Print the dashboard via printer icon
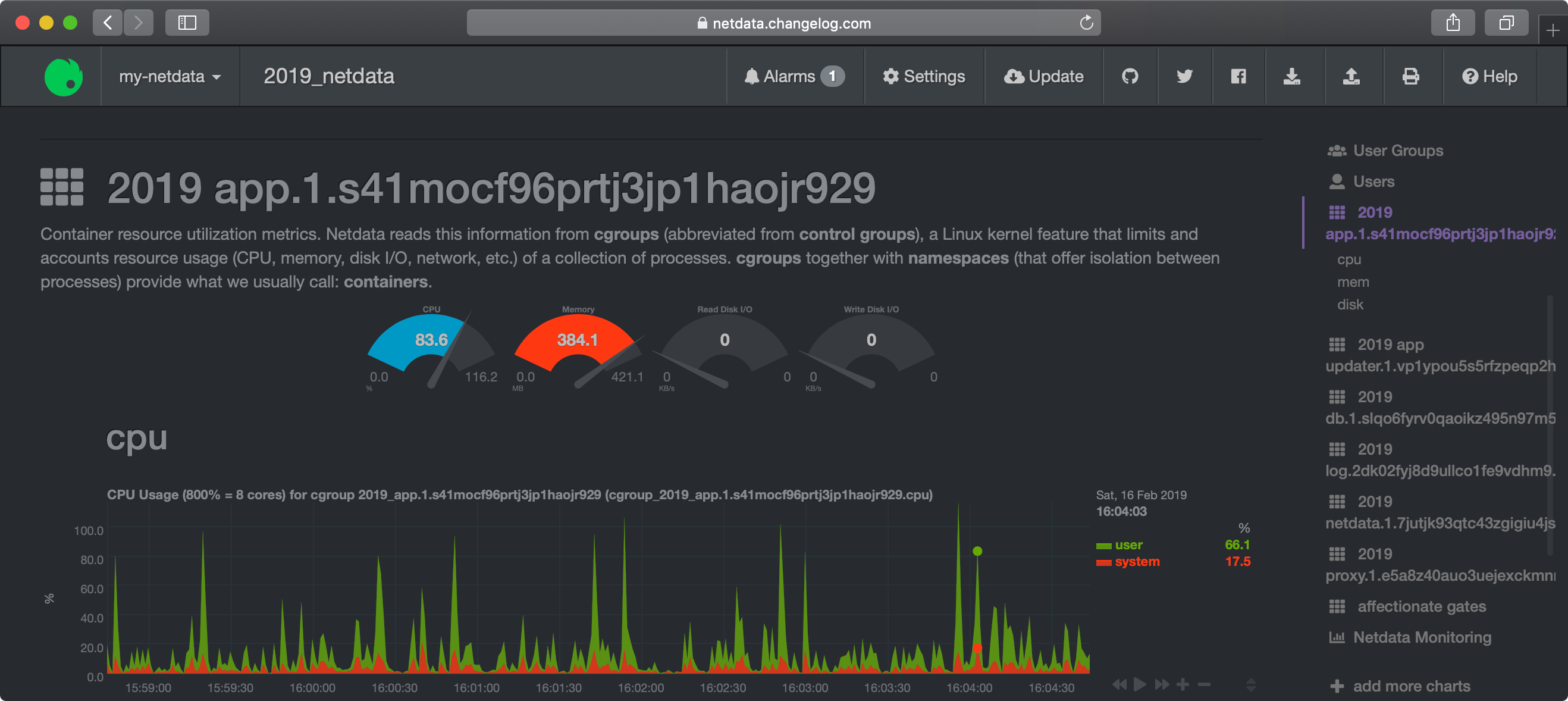Image resolution: width=1568 pixels, height=701 pixels. [1410, 77]
